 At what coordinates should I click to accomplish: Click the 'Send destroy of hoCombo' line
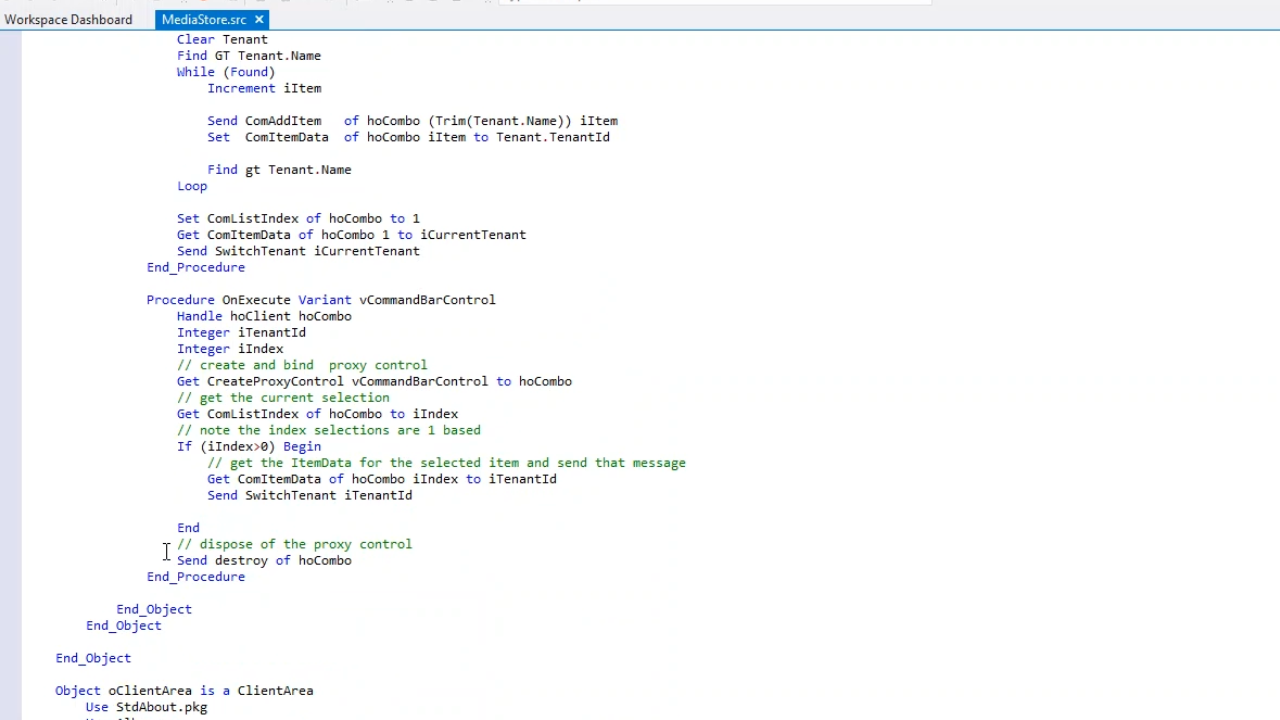point(264,561)
